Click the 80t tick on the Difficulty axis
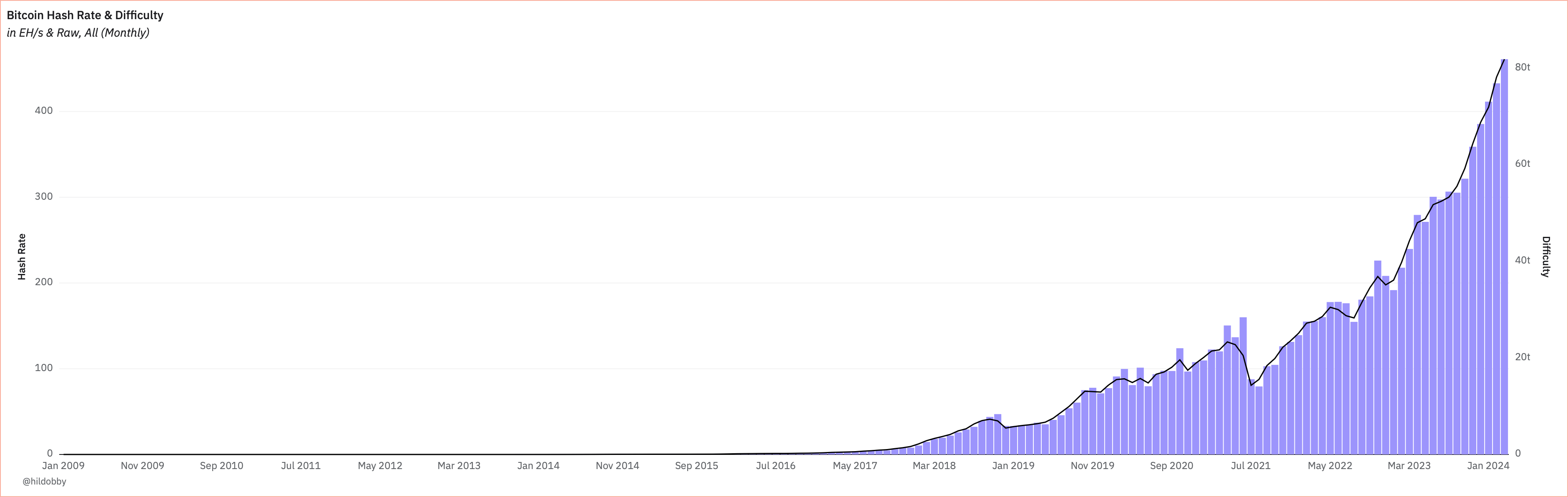 pos(1523,67)
